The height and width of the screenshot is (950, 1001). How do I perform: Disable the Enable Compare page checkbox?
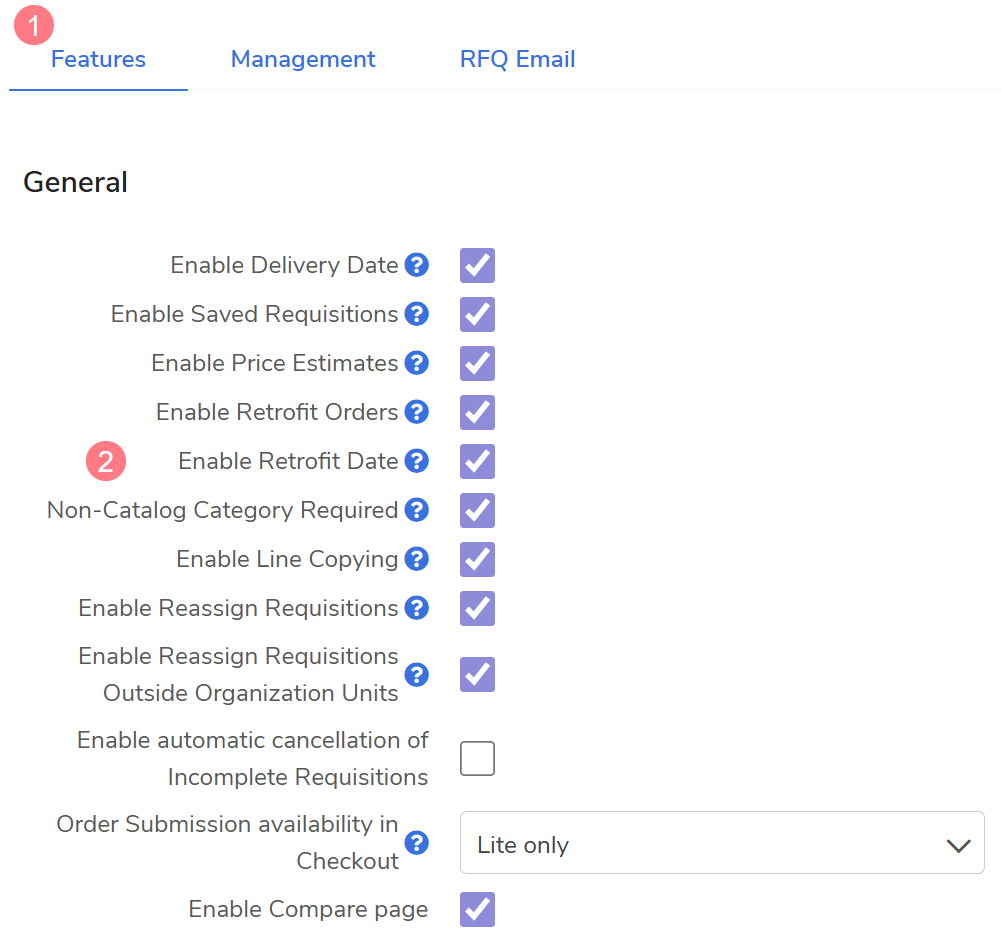pos(477,910)
